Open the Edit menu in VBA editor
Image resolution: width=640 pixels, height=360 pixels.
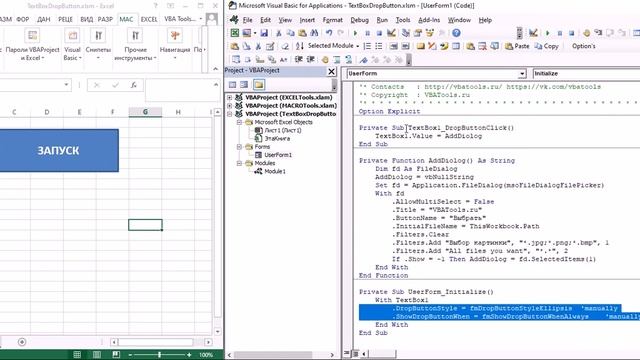click(265, 20)
